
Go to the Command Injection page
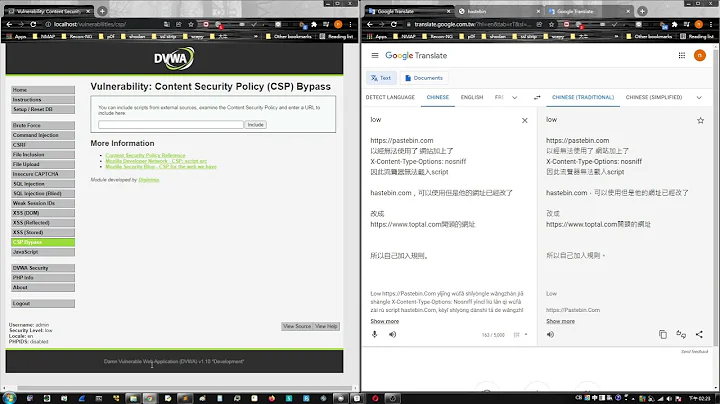(43, 135)
